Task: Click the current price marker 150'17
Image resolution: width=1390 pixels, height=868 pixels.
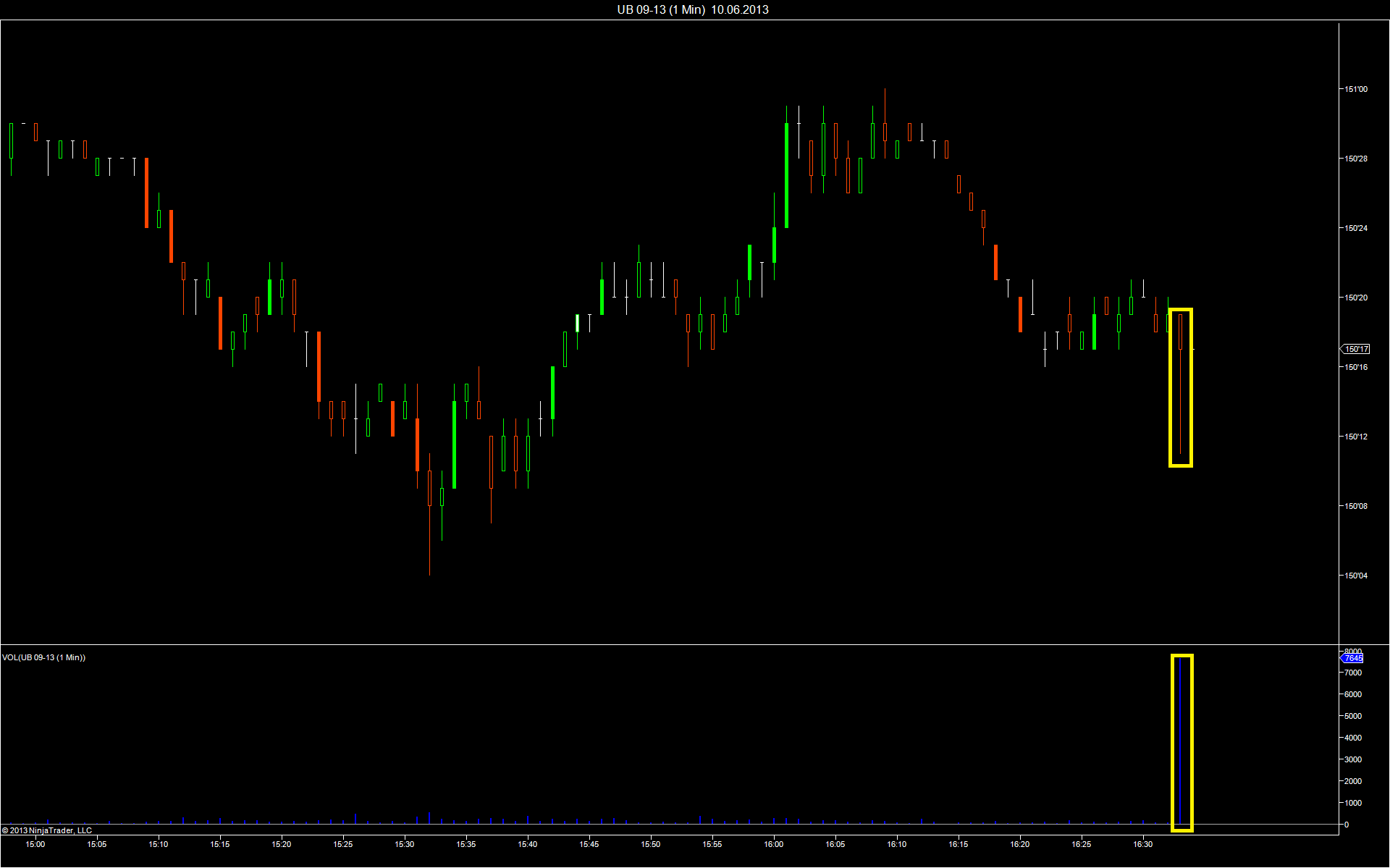Action: [x=1356, y=349]
